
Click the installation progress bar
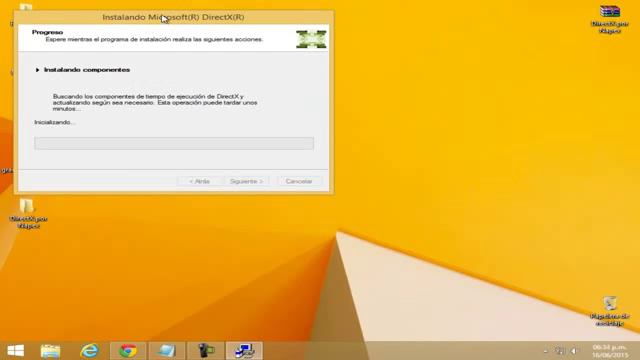[174, 143]
